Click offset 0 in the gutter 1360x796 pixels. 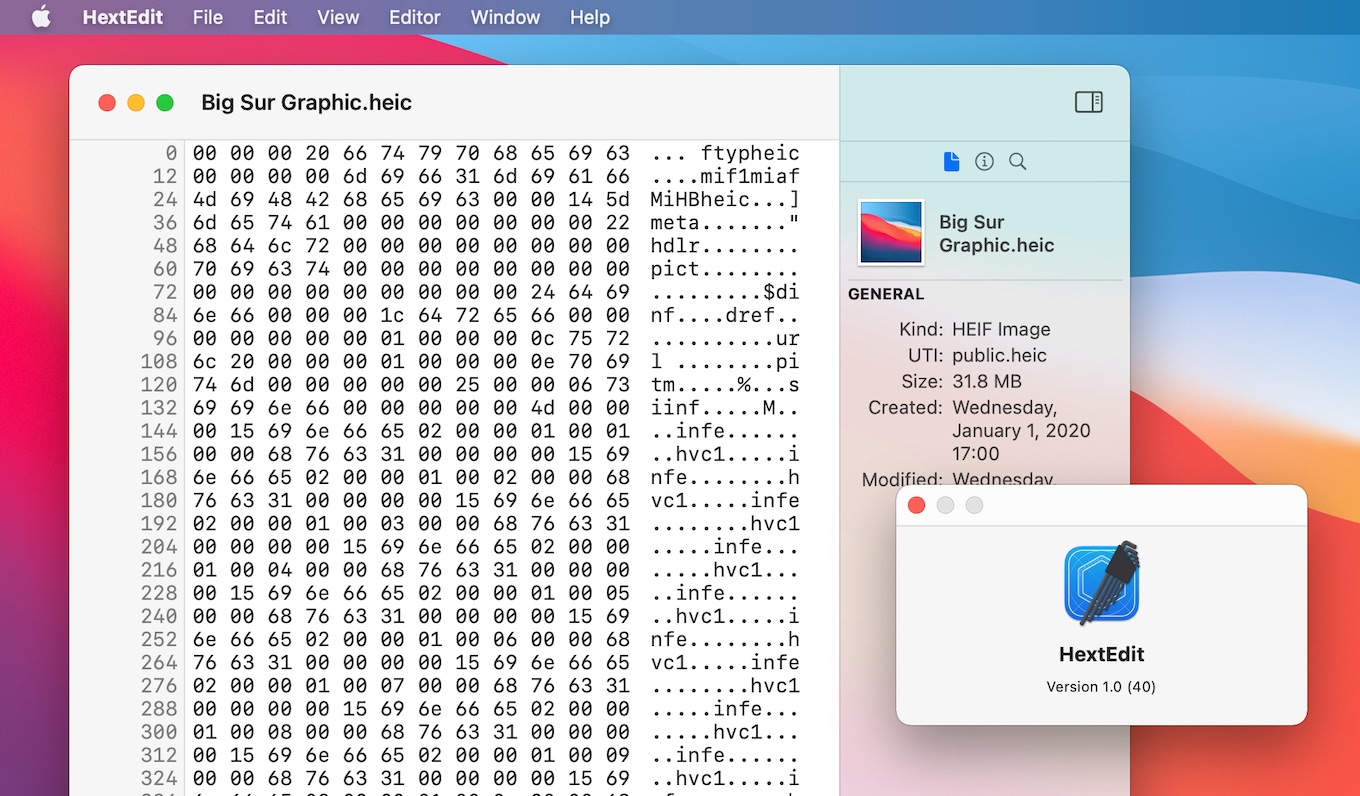(171, 153)
